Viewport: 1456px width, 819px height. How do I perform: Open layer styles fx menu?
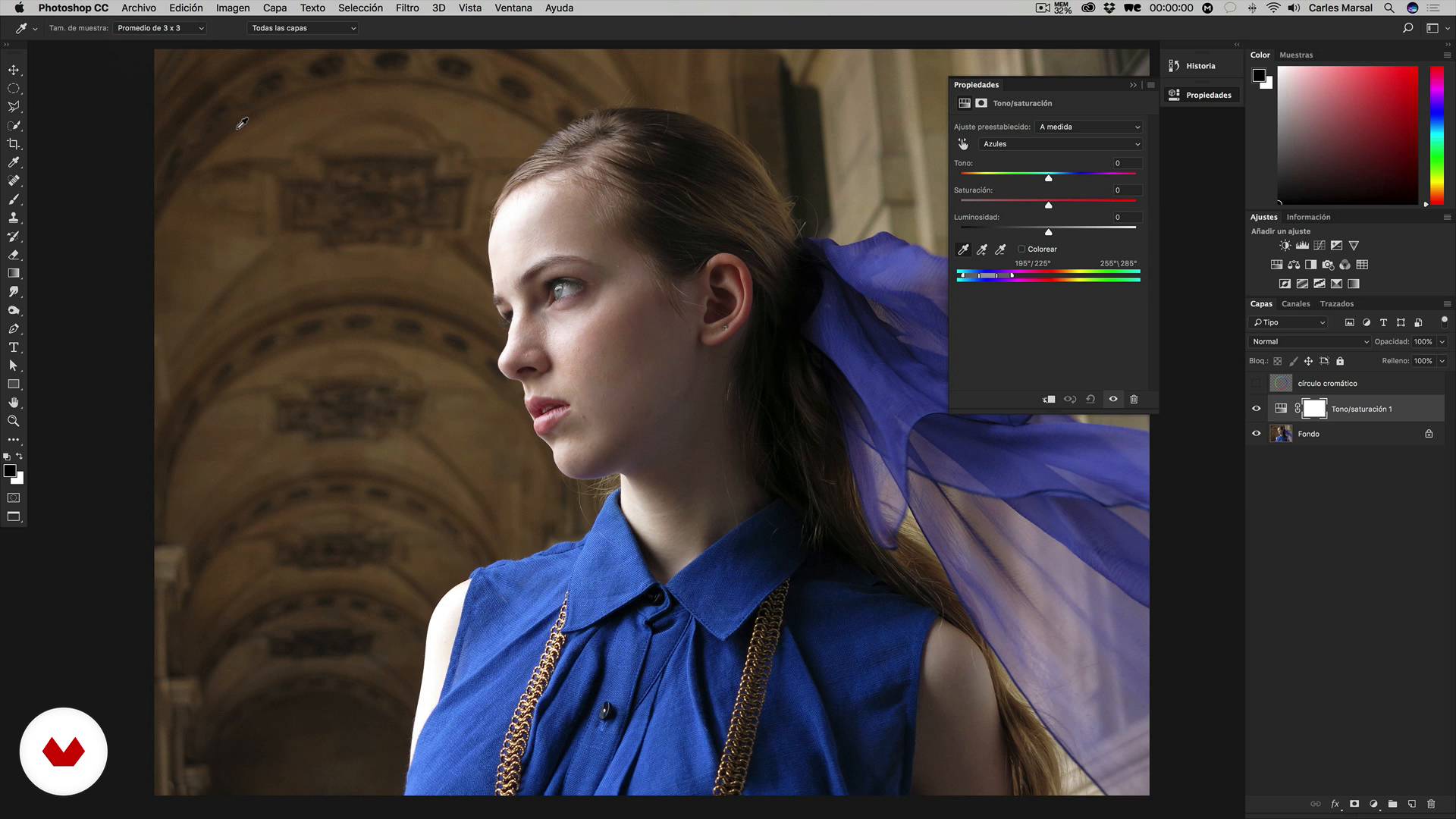point(1335,804)
